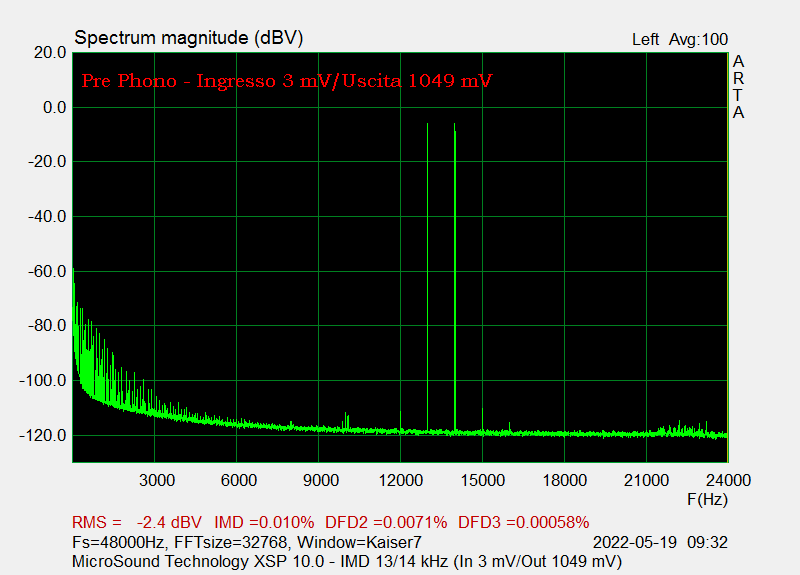The image size is (800, 575).
Task: Click the 18000 frequency axis label
Action: (564, 480)
